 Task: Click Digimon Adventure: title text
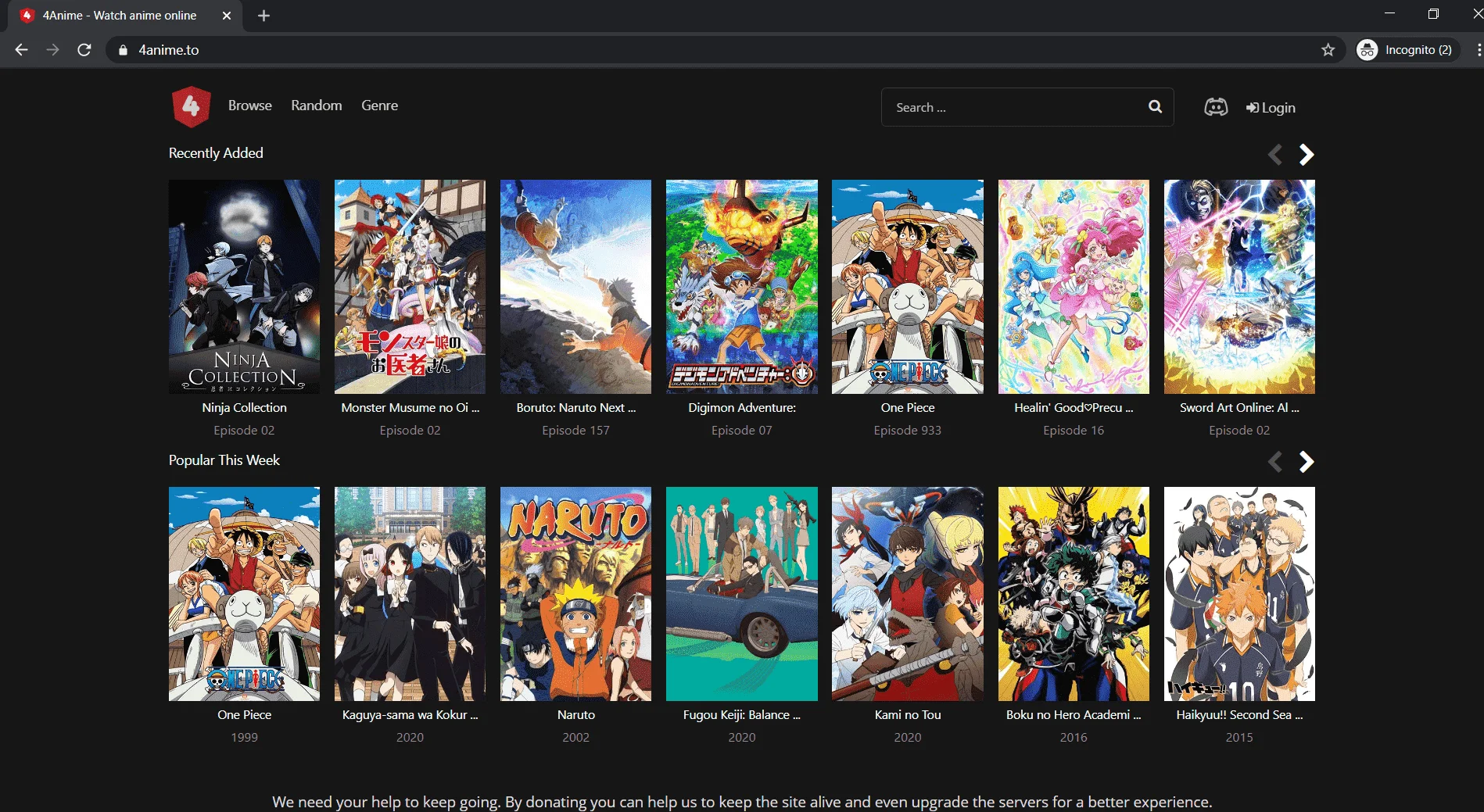pyautogui.click(x=742, y=407)
